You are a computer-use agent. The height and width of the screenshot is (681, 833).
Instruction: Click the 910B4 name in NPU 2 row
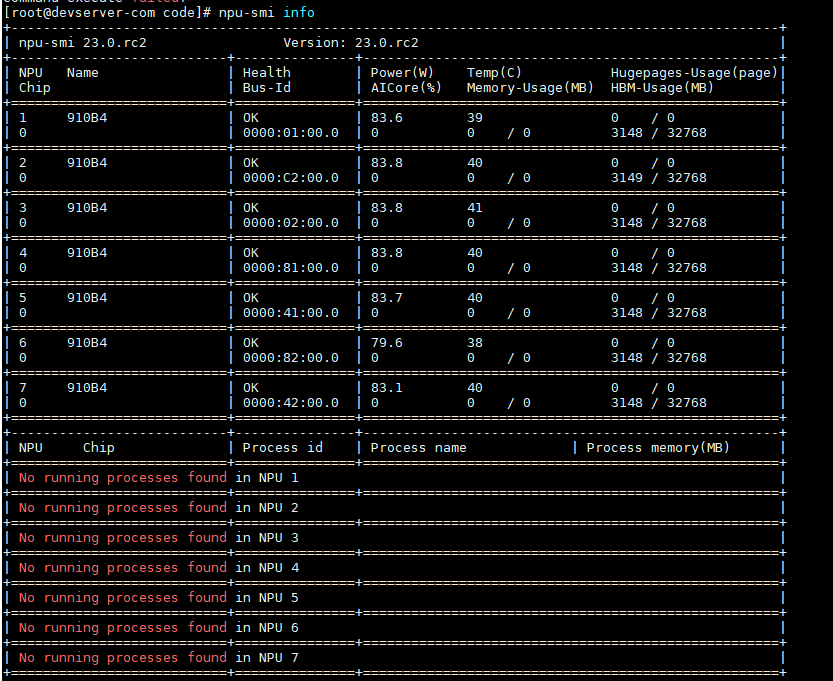pyautogui.click(x=87, y=163)
